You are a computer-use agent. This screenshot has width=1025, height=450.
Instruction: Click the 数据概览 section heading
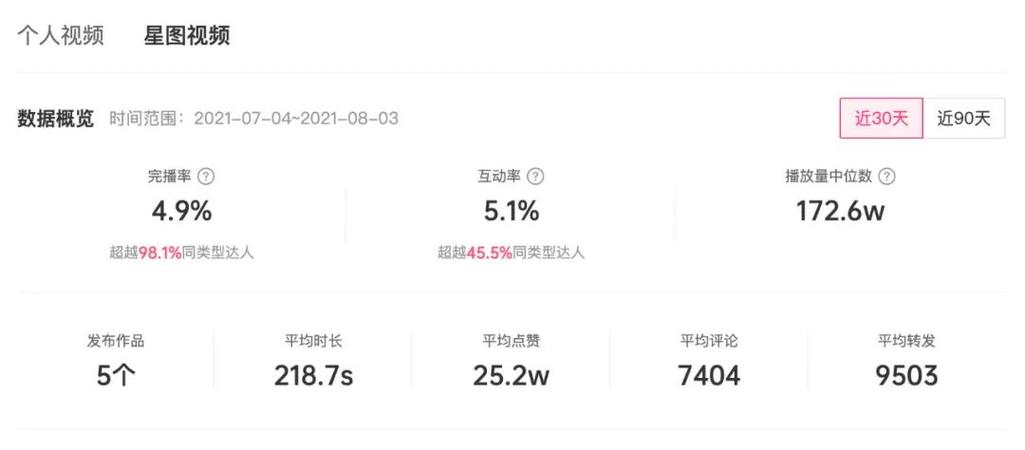(55, 118)
